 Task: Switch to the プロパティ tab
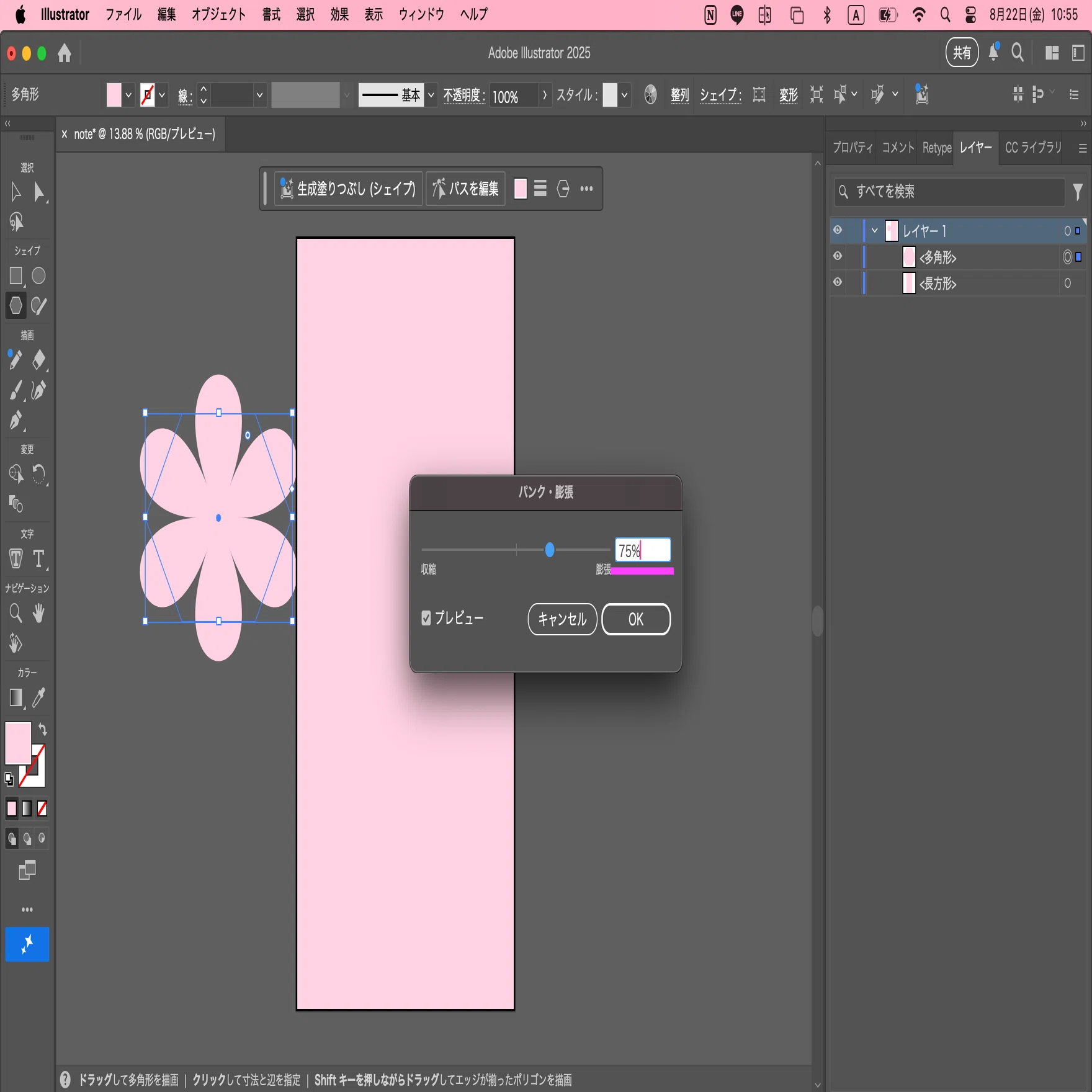pos(853,148)
